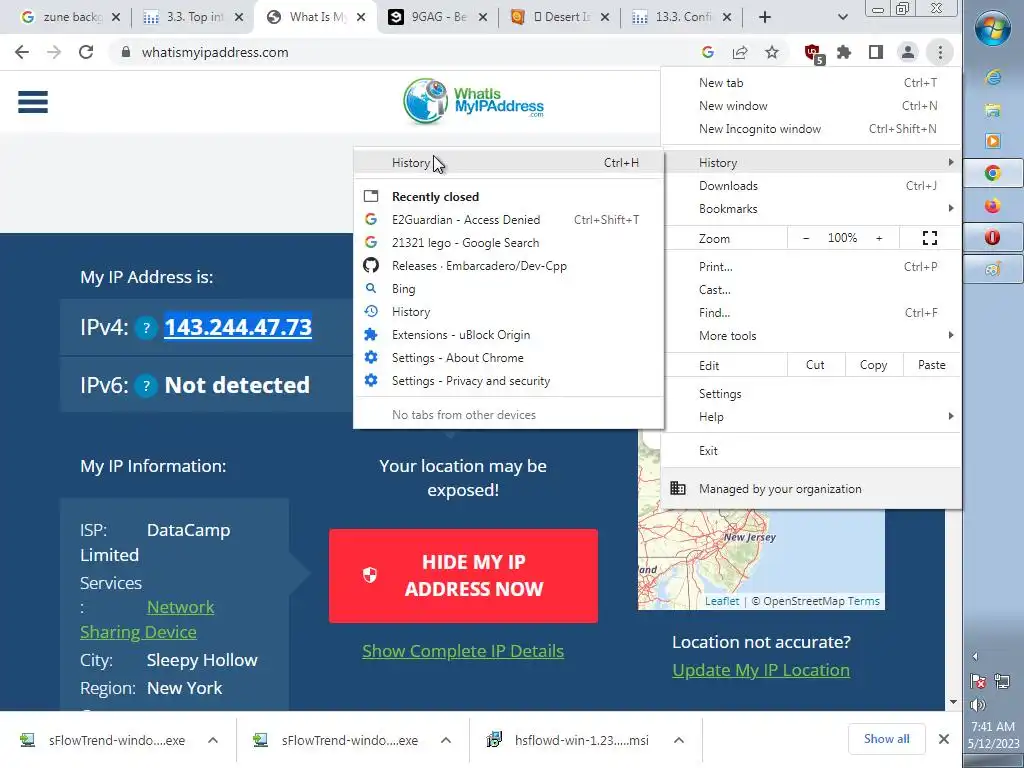Select New Incognito window

pyautogui.click(x=811, y=129)
